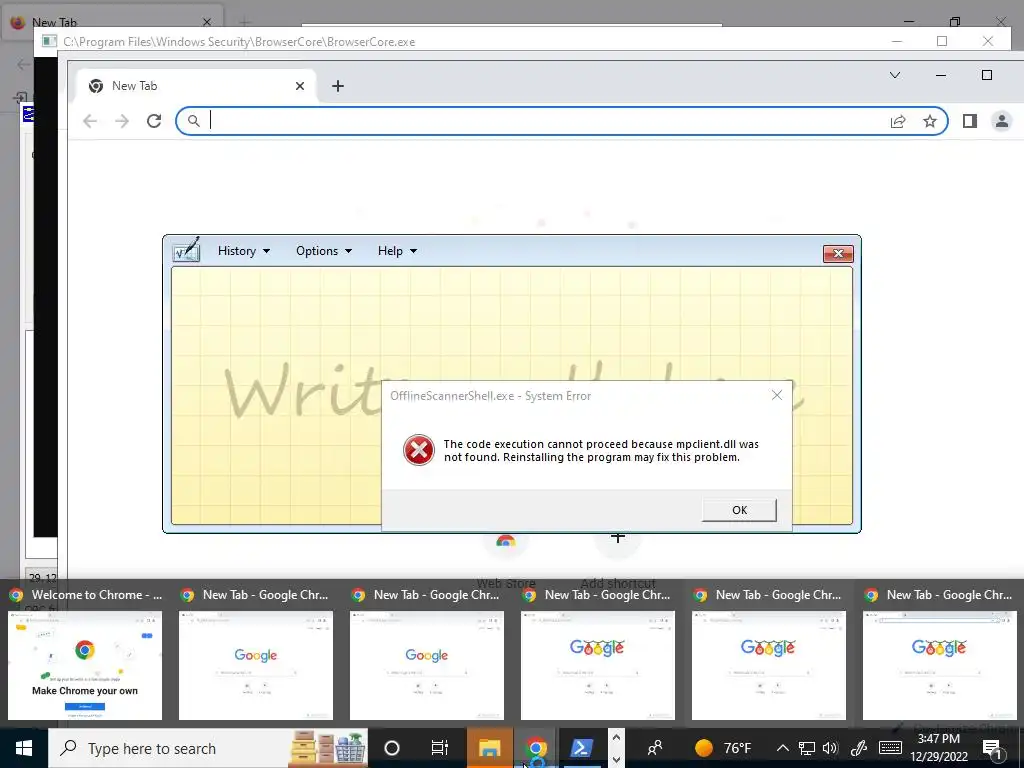Reload the Chrome page
The width and height of the screenshot is (1024, 768).
[x=154, y=121]
